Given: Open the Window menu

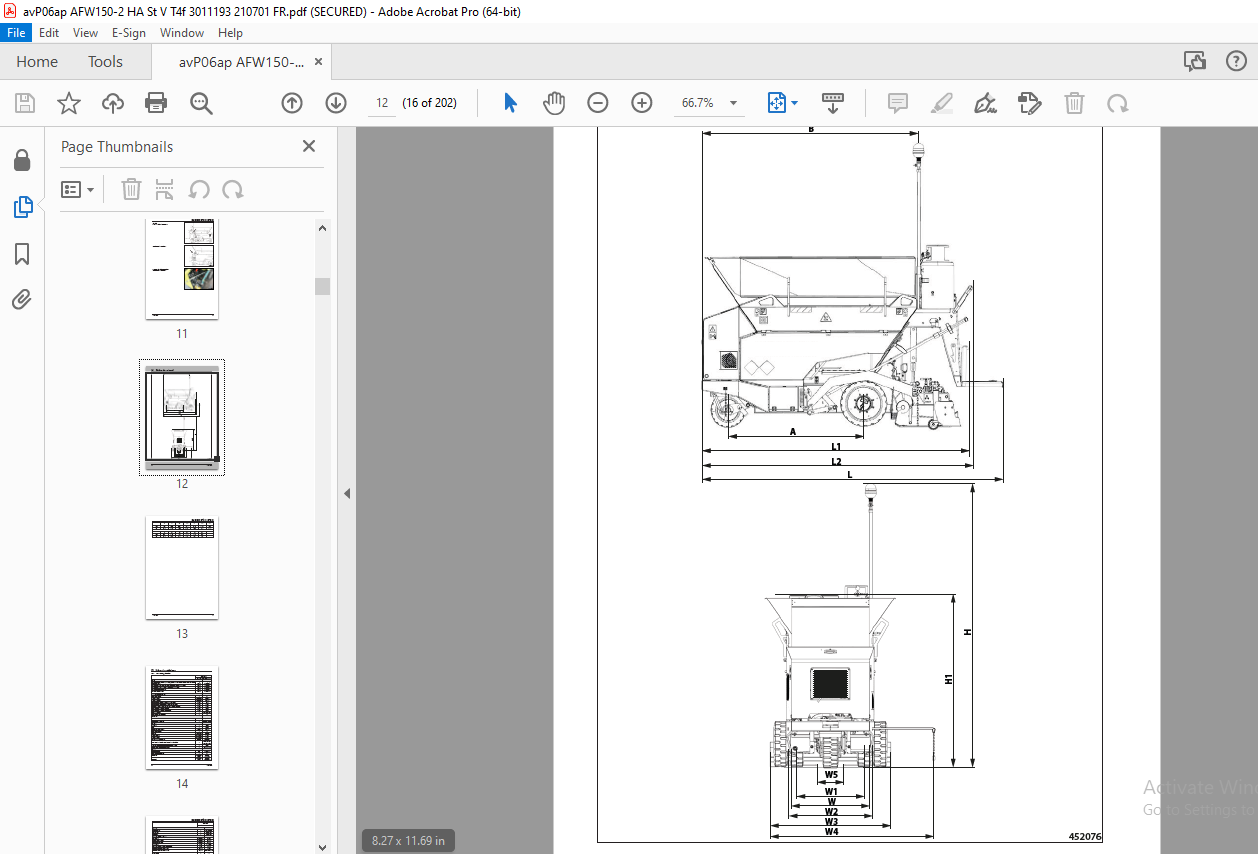Looking at the screenshot, I should (182, 33).
